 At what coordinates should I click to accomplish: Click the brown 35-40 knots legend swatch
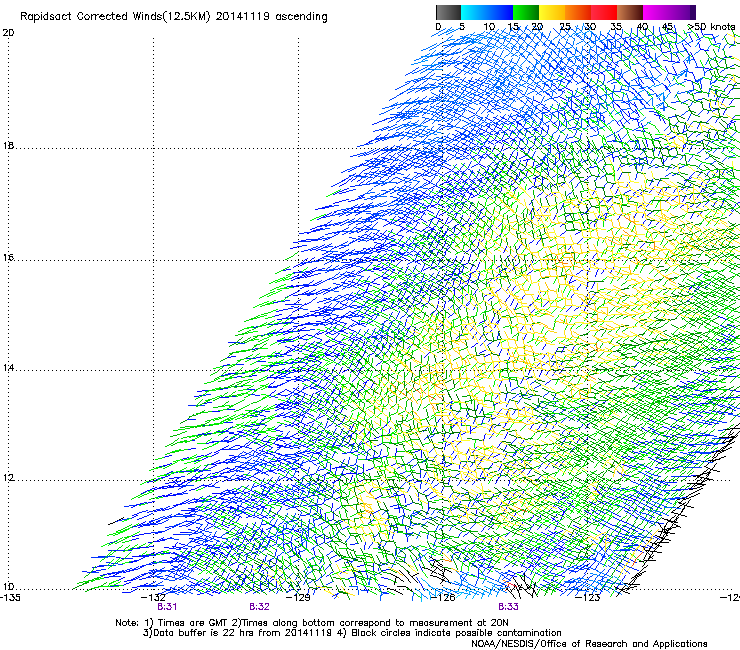tap(630, 12)
